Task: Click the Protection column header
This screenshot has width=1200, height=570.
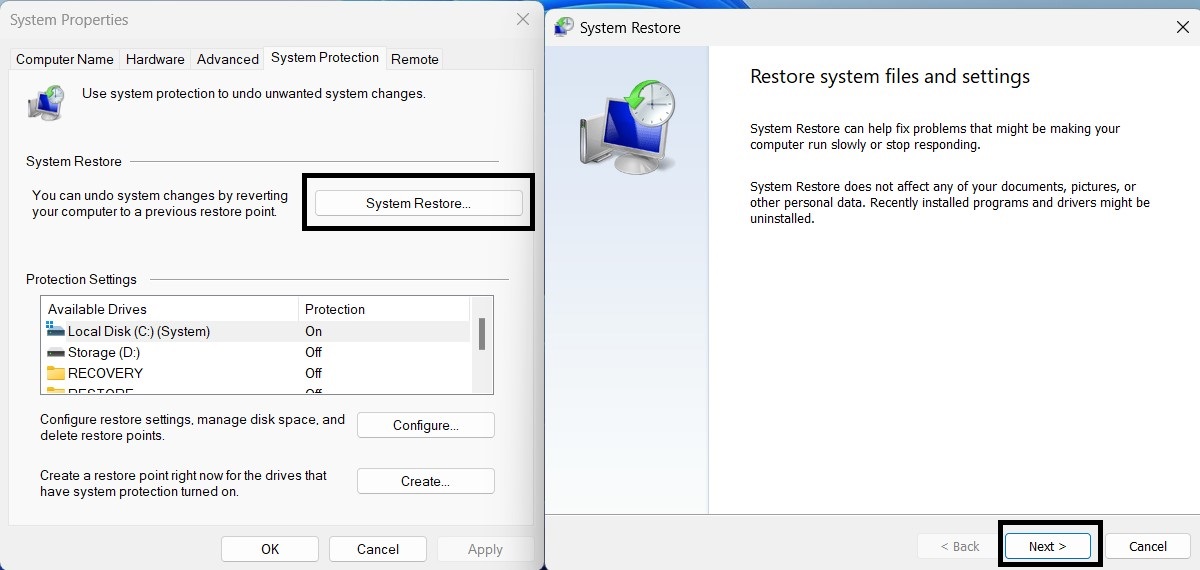Action: click(x=383, y=309)
